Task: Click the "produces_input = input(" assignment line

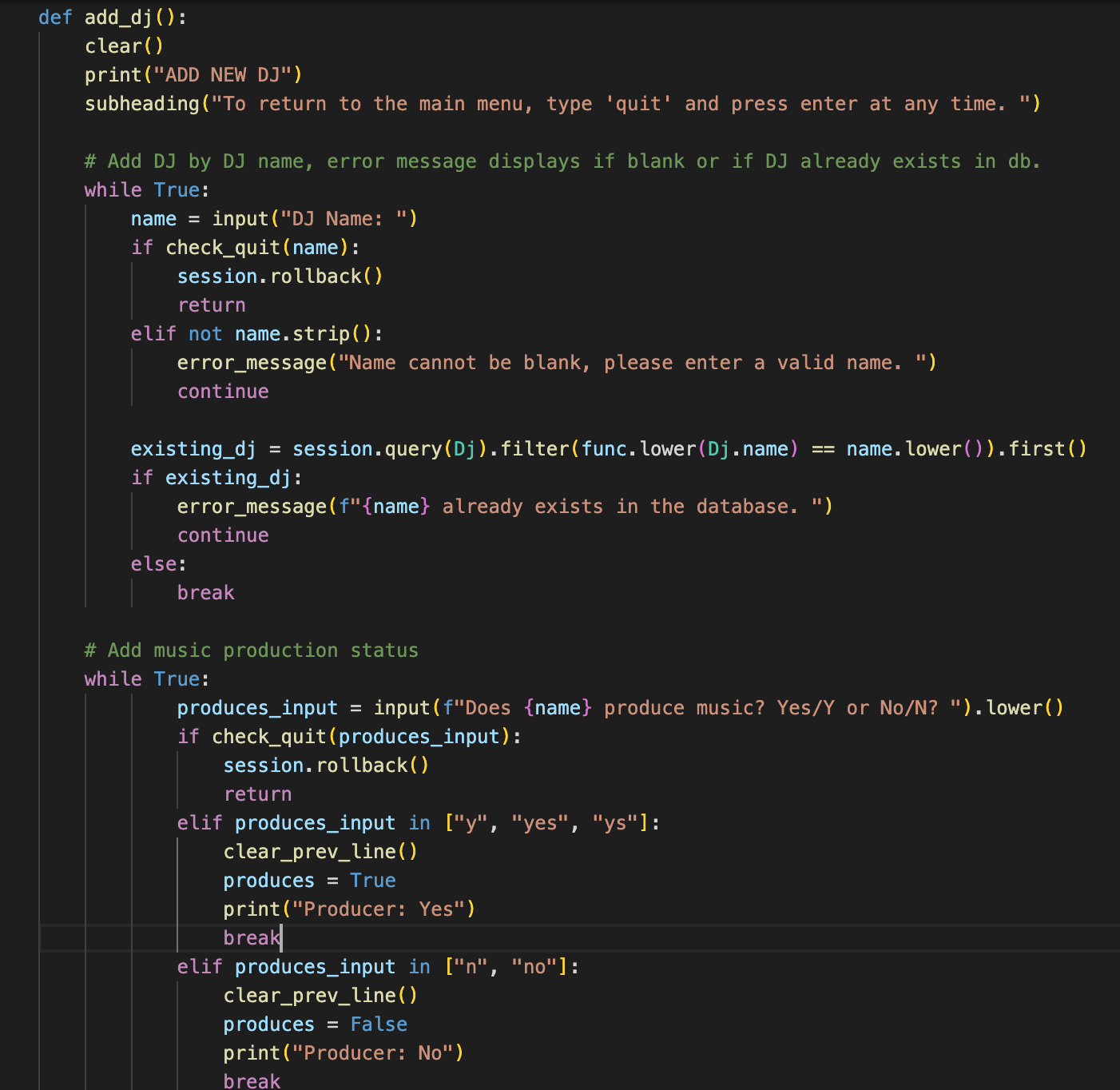Action: (621, 708)
